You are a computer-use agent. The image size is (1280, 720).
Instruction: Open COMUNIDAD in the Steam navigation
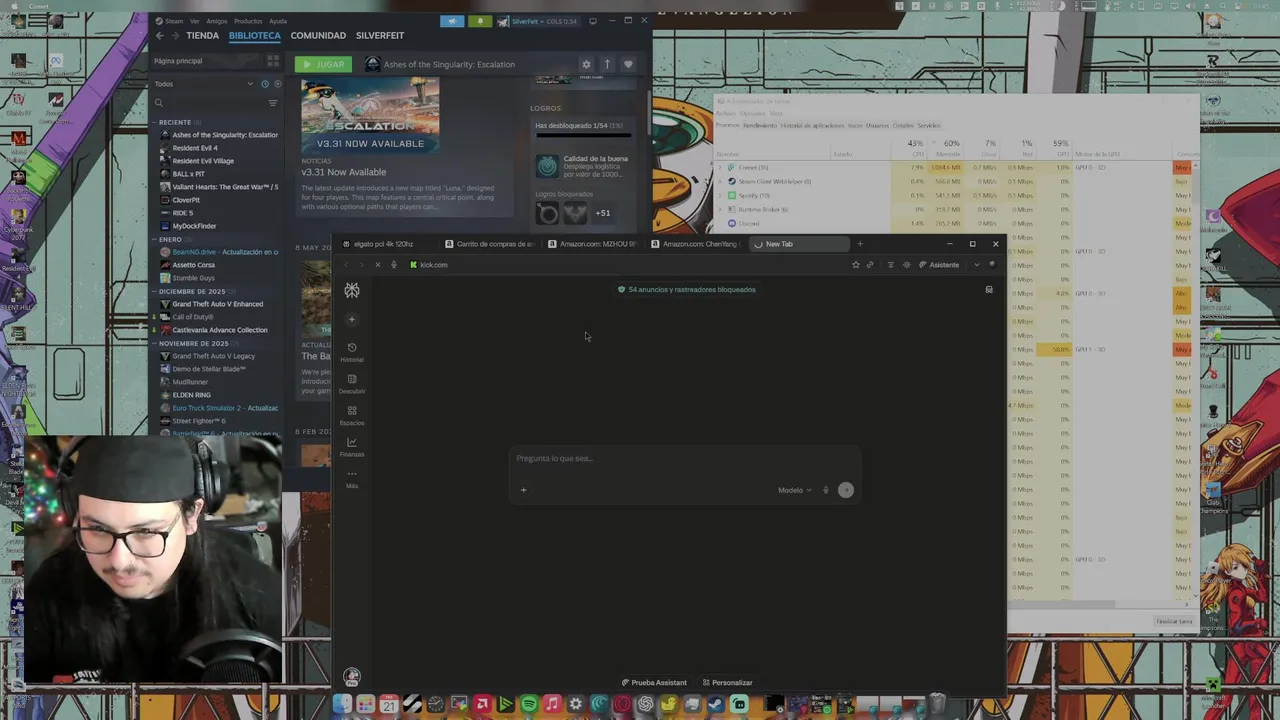318,36
